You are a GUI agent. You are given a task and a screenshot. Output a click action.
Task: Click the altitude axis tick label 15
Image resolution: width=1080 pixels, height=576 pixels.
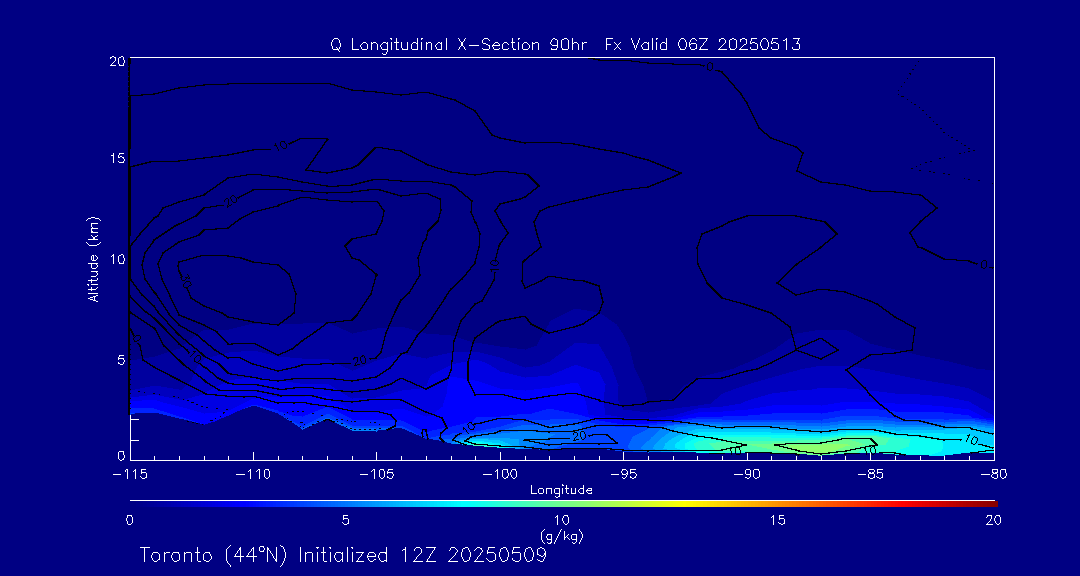point(117,158)
